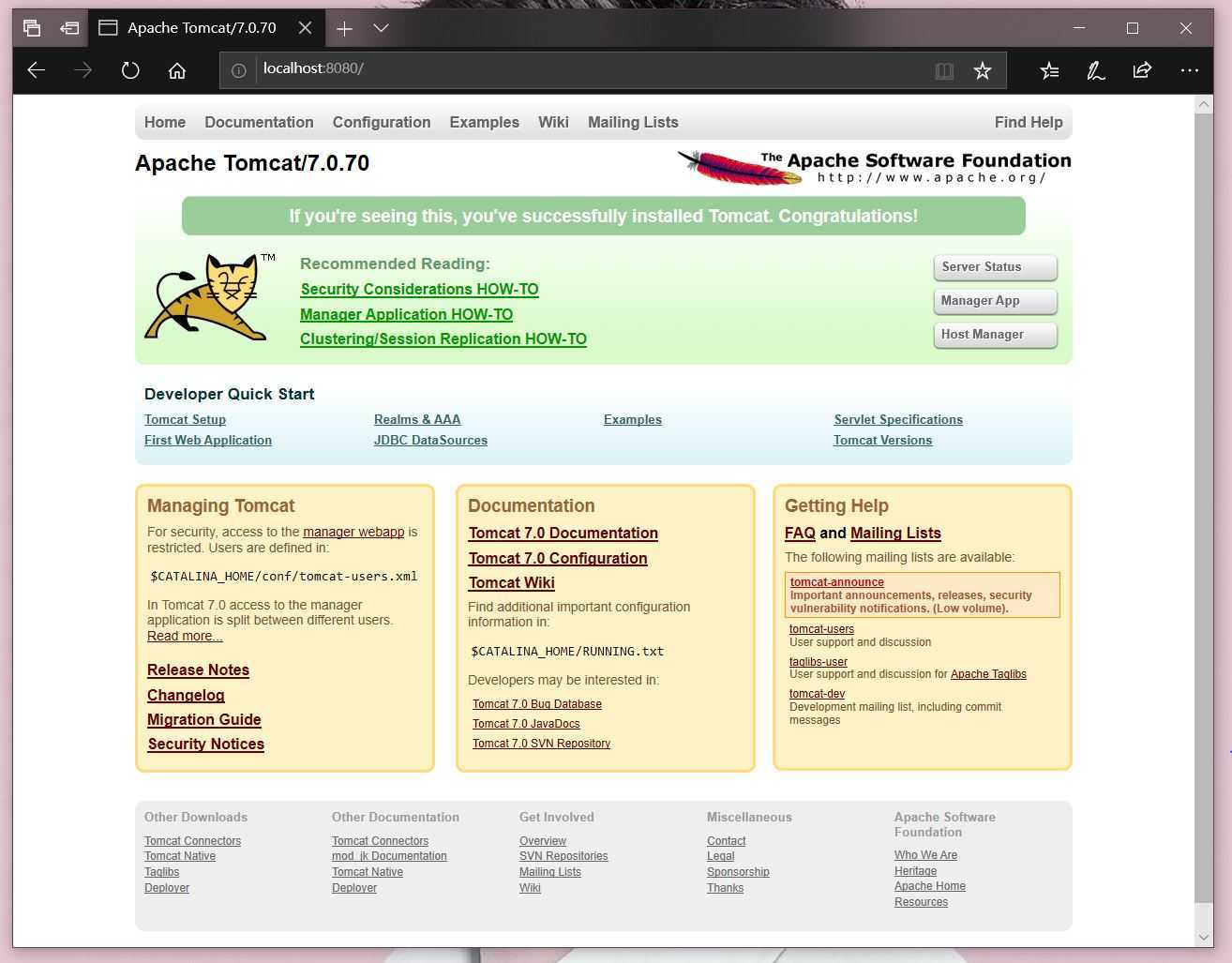Open the tomcat-dev mailing list link
1232x963 pixels.
(817, 694)
